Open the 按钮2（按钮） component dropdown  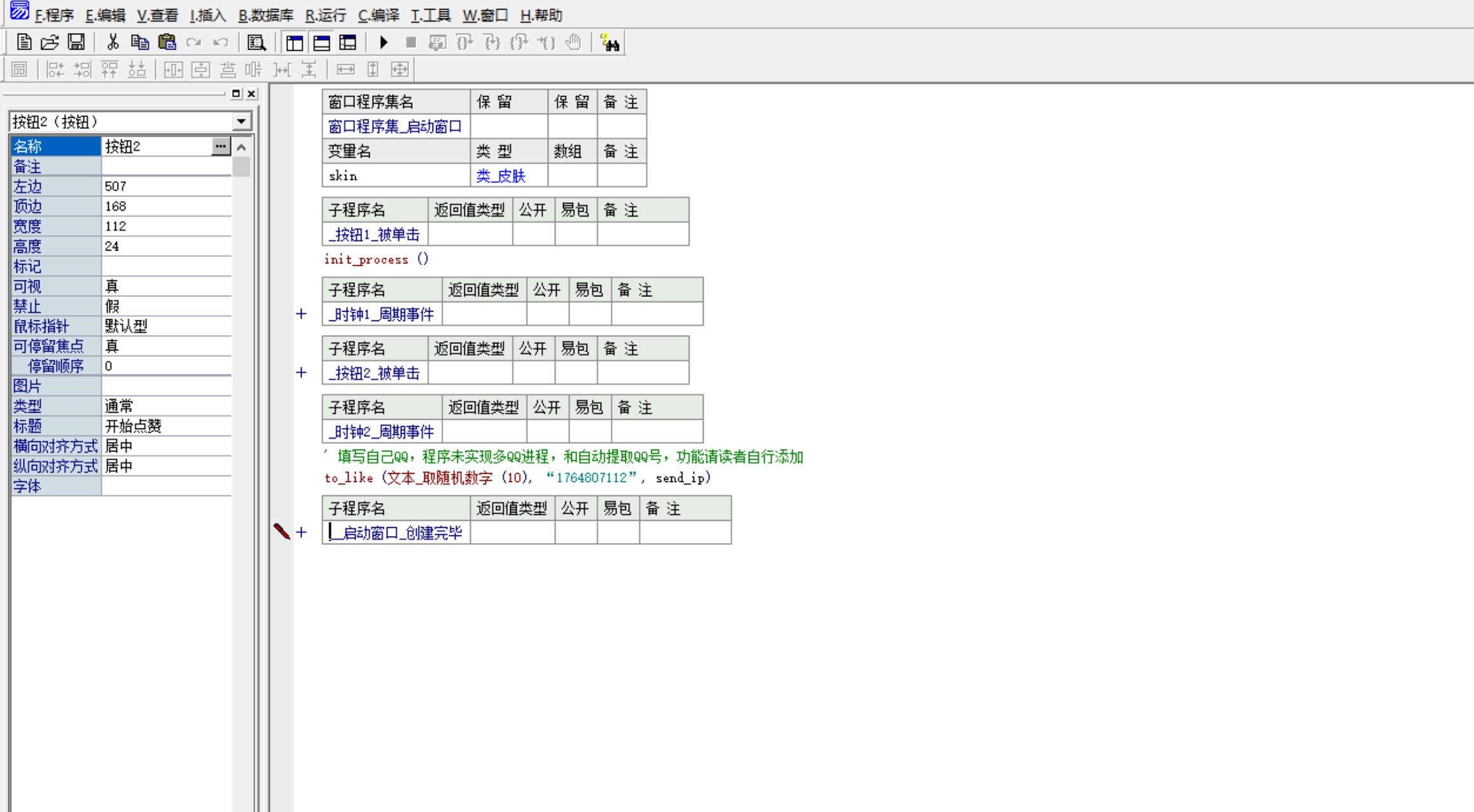tap(241, 121)
